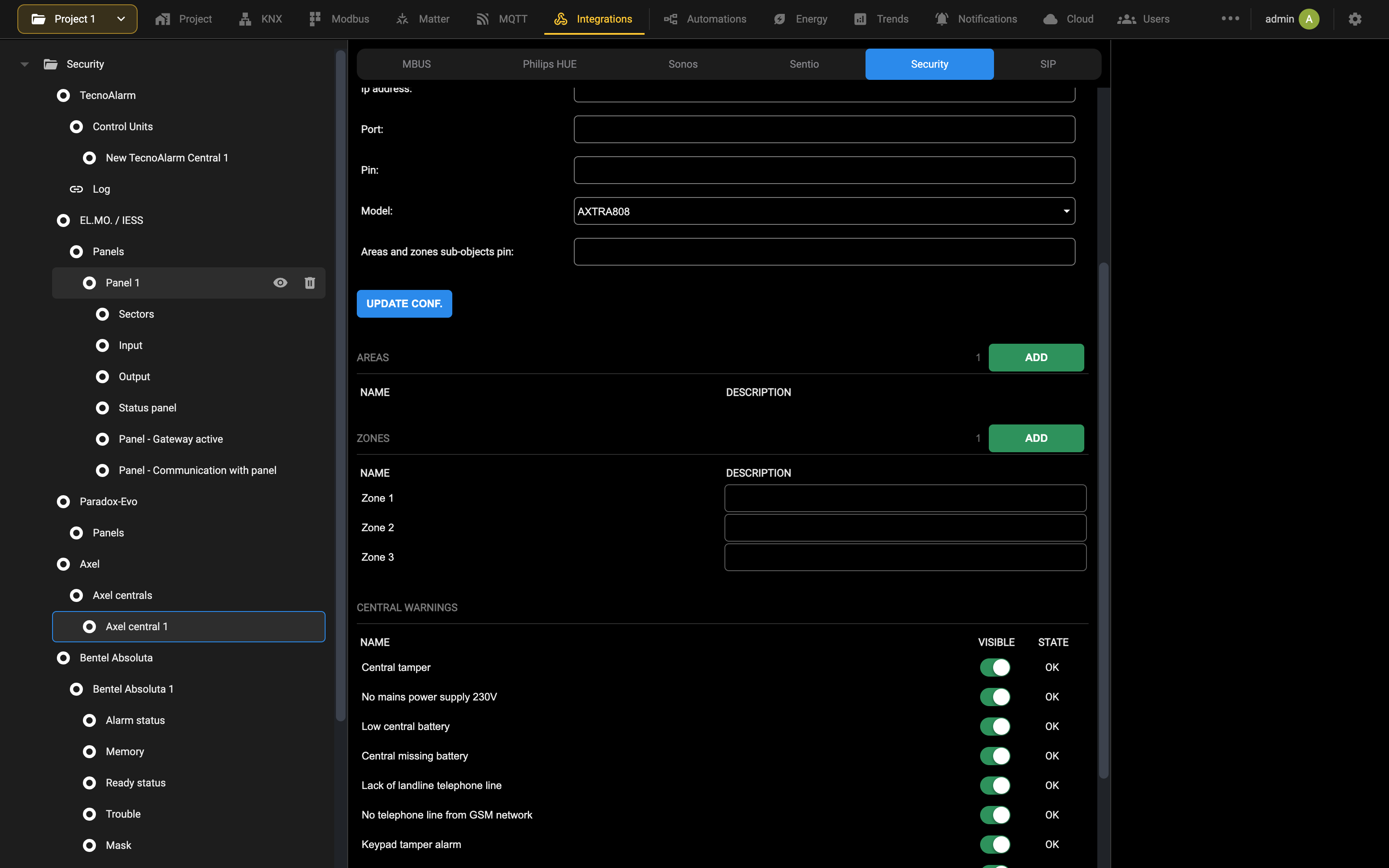Click the Trends chart icon

[860, 19]
